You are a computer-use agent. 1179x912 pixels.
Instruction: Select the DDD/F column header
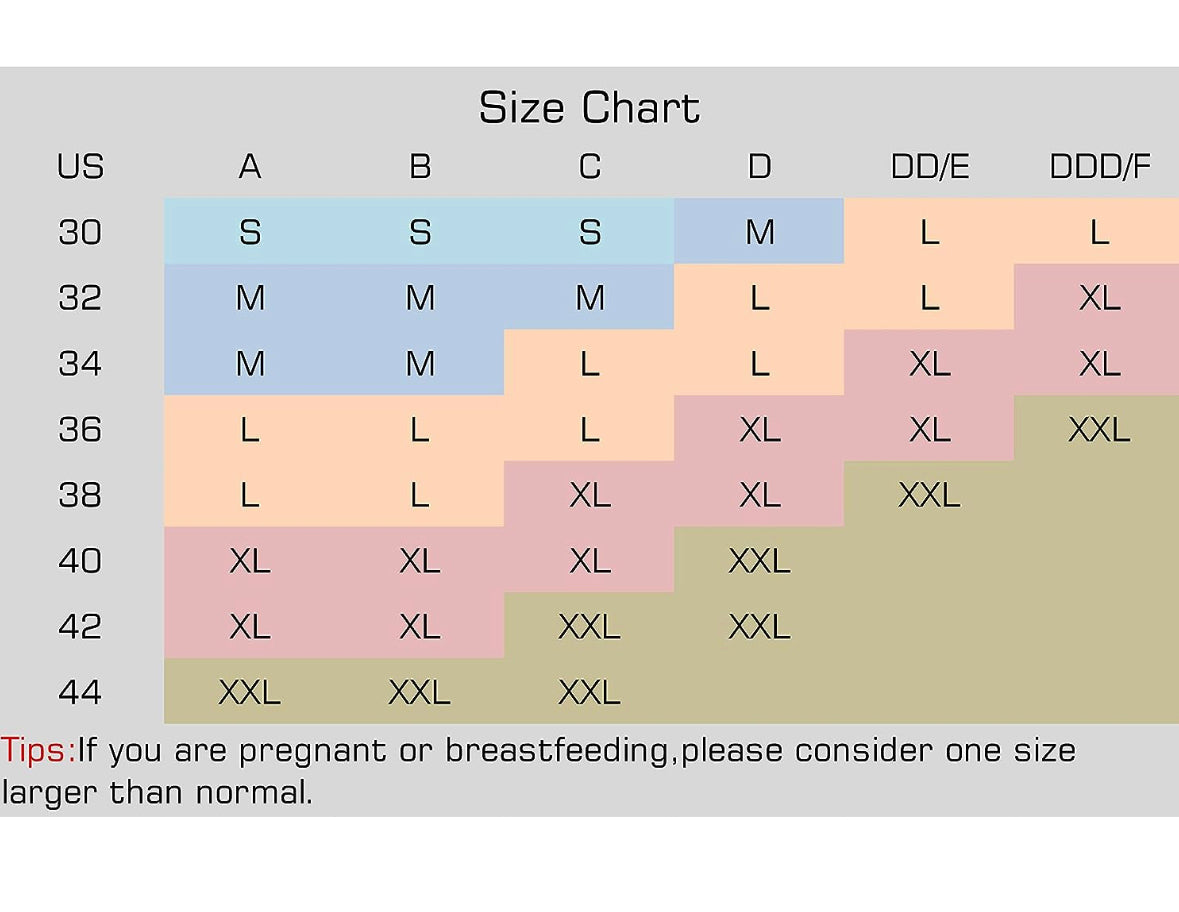pos(1099,167)
